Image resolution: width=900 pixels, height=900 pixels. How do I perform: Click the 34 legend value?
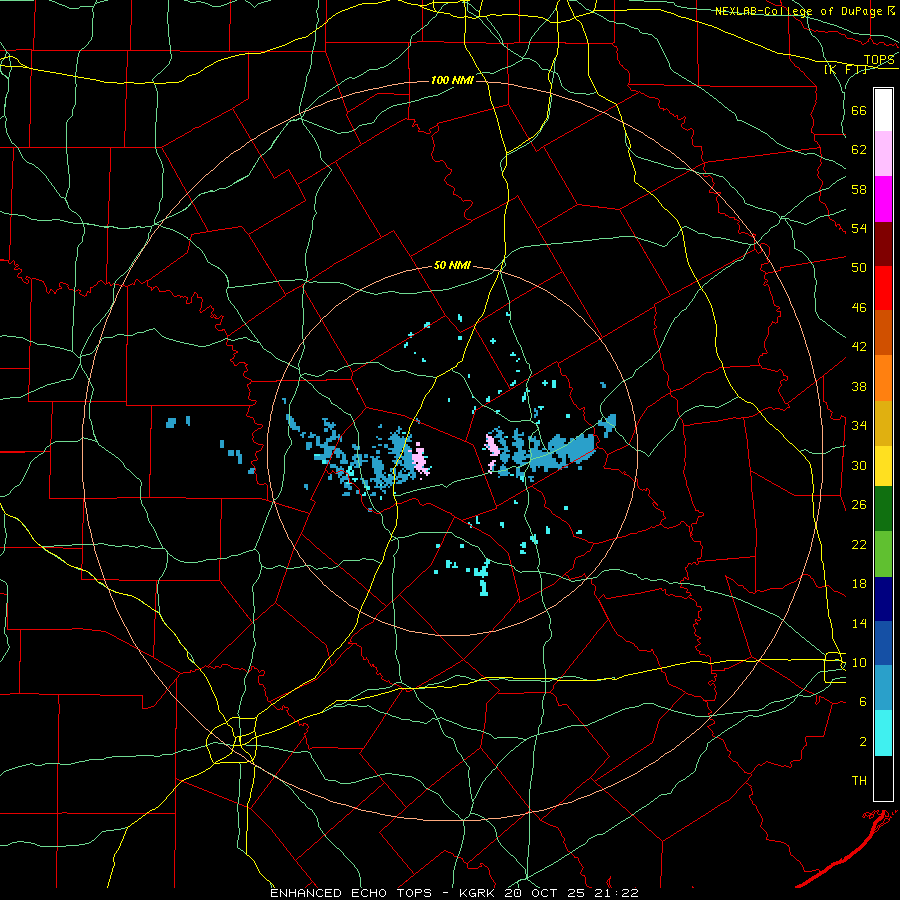click(859, 425)
